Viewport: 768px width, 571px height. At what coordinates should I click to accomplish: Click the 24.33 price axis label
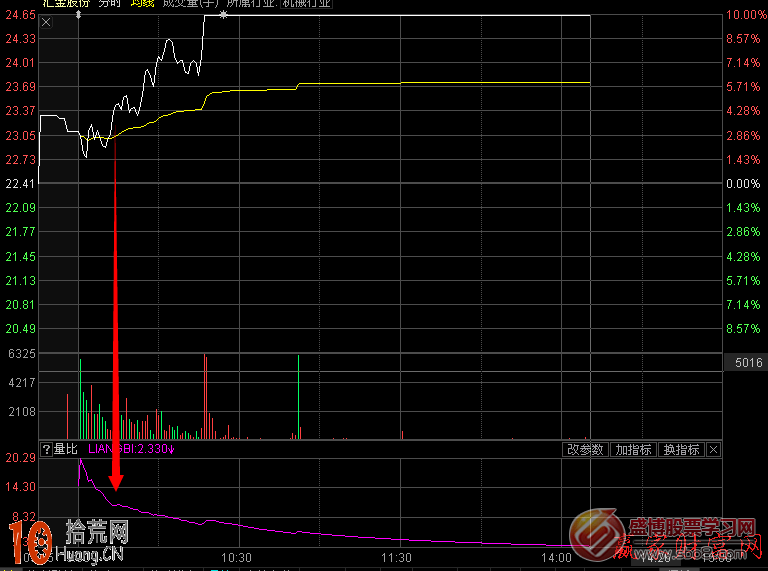[x=21, y=39]
